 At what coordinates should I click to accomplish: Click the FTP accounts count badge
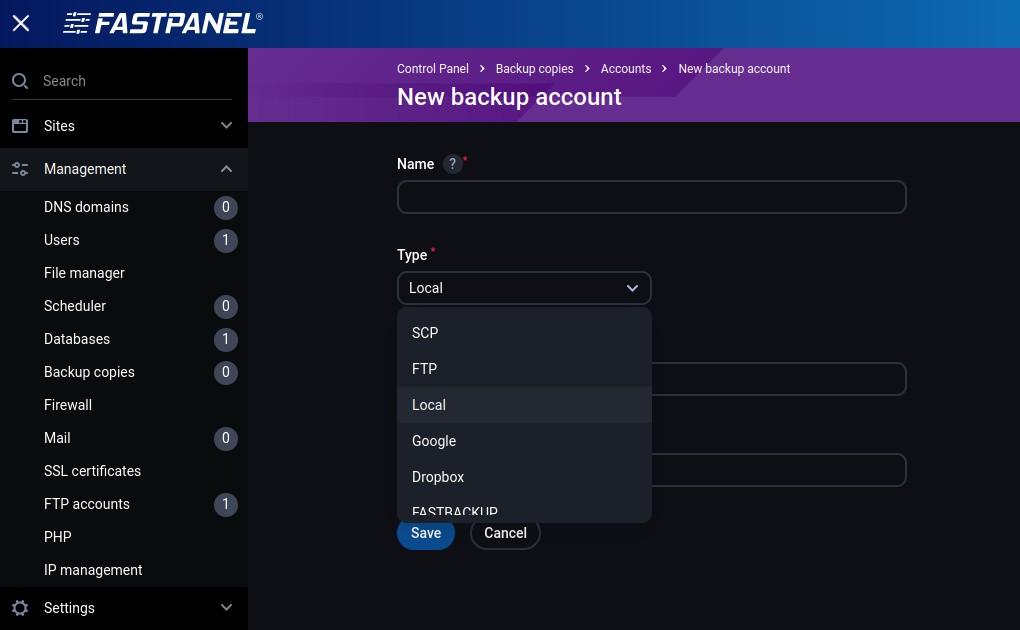[x=226, y=504]
